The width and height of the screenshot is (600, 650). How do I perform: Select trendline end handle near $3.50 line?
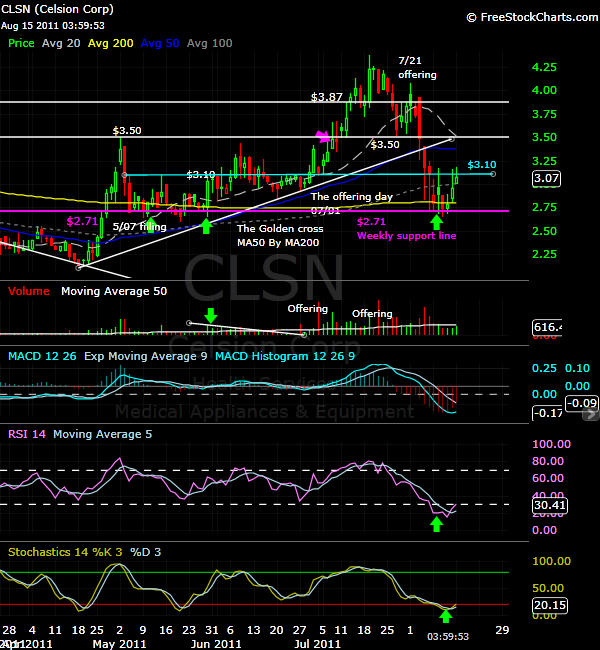(x=452, y=139)
